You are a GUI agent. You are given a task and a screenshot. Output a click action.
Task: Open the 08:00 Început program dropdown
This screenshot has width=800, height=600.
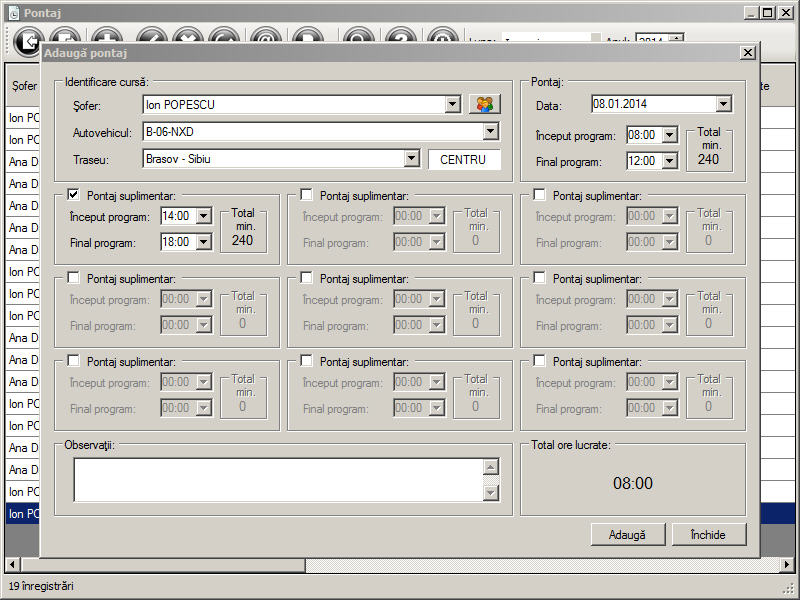click(669, 135)
